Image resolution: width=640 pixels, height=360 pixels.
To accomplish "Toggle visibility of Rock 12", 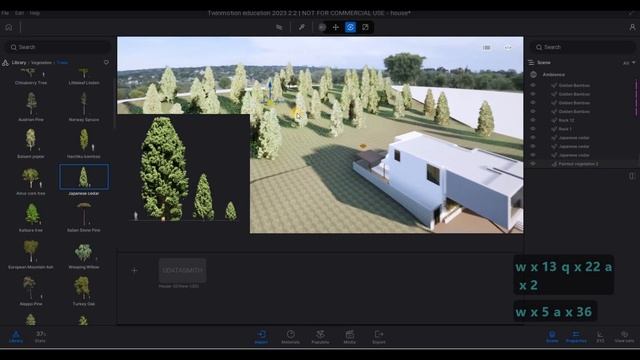I will coord(533,120).
